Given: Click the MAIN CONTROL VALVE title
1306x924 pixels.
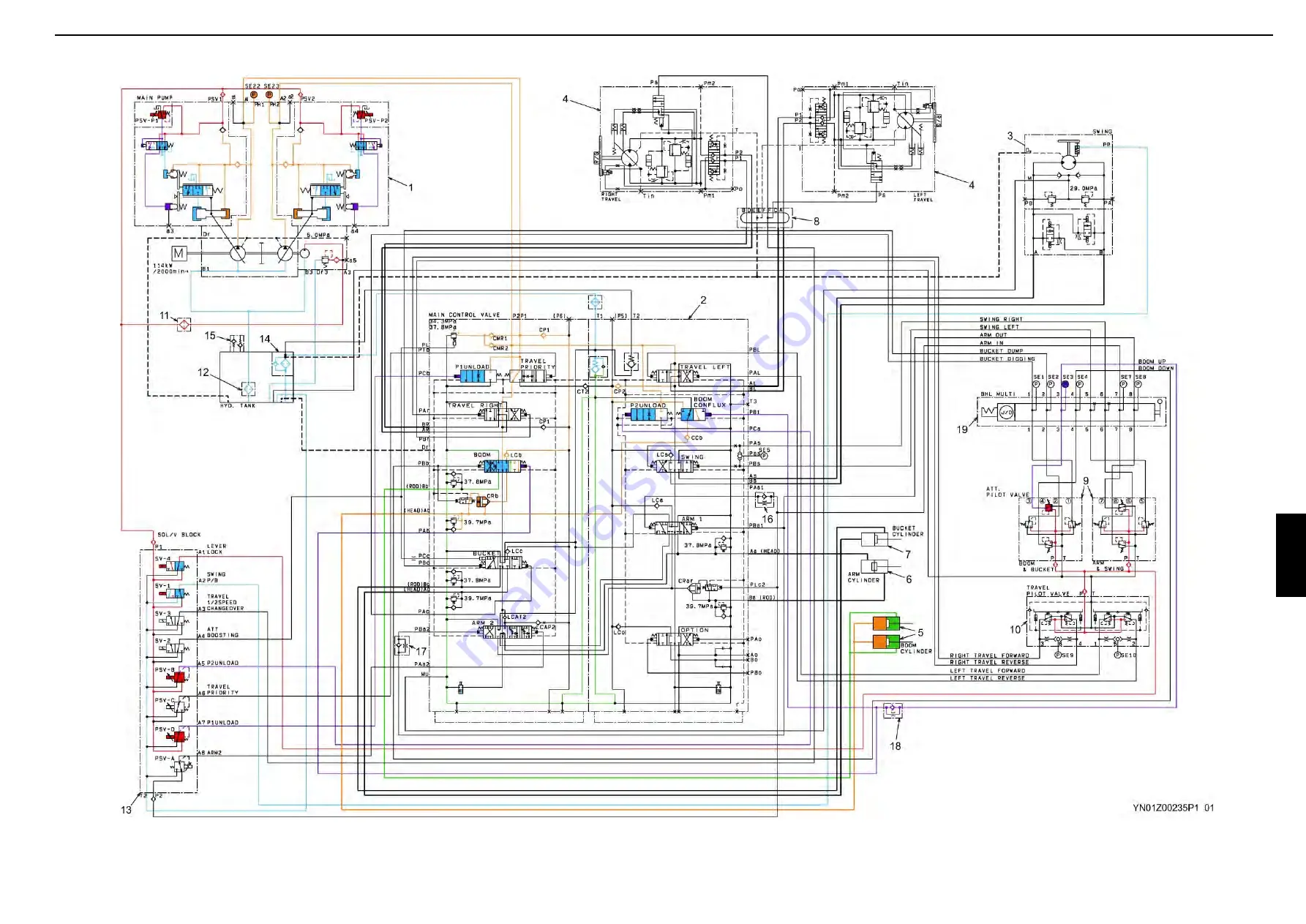Looking at the screenshot, I should (465, 315).
